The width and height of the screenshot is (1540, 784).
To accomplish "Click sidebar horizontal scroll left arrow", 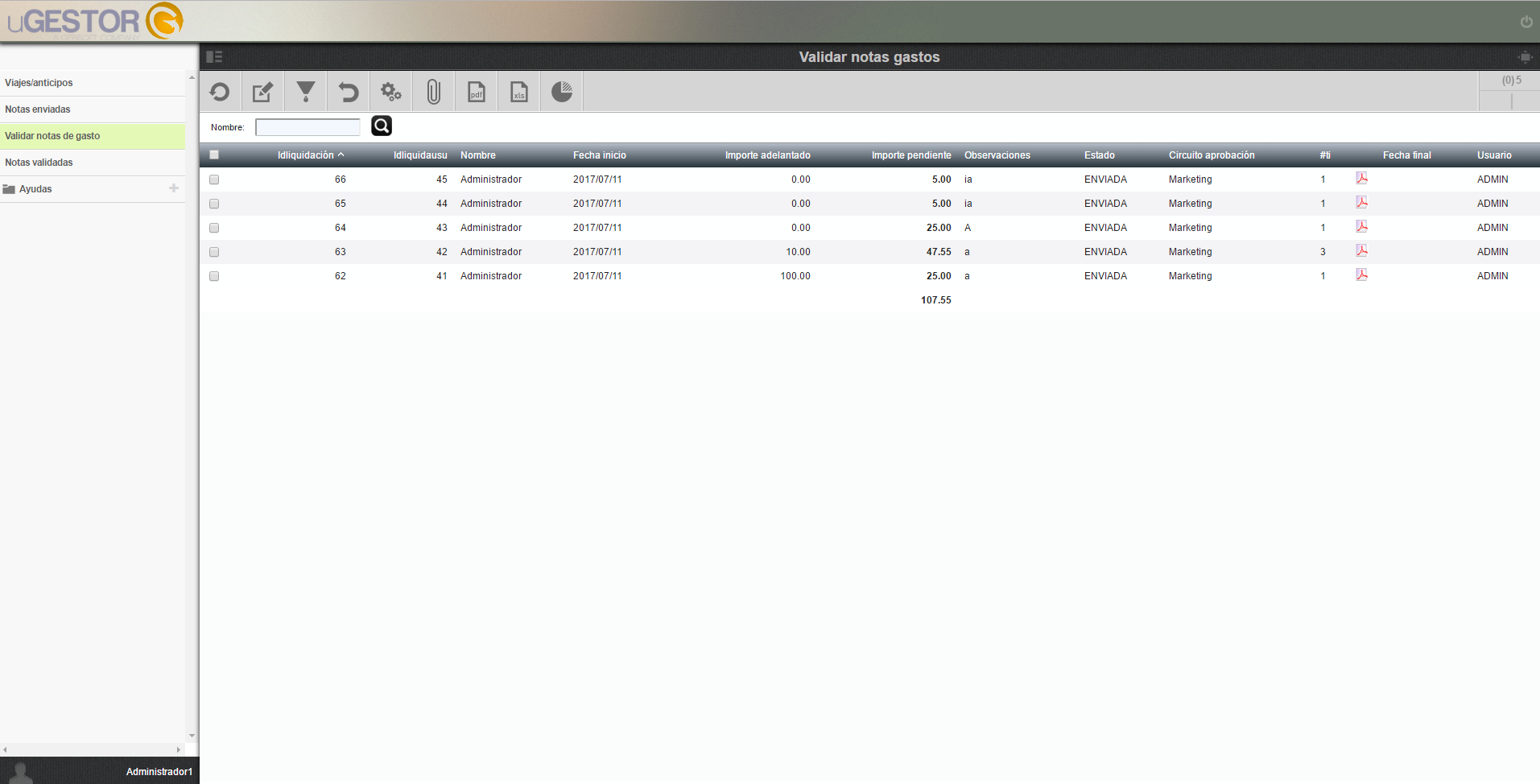I will 5,749.
